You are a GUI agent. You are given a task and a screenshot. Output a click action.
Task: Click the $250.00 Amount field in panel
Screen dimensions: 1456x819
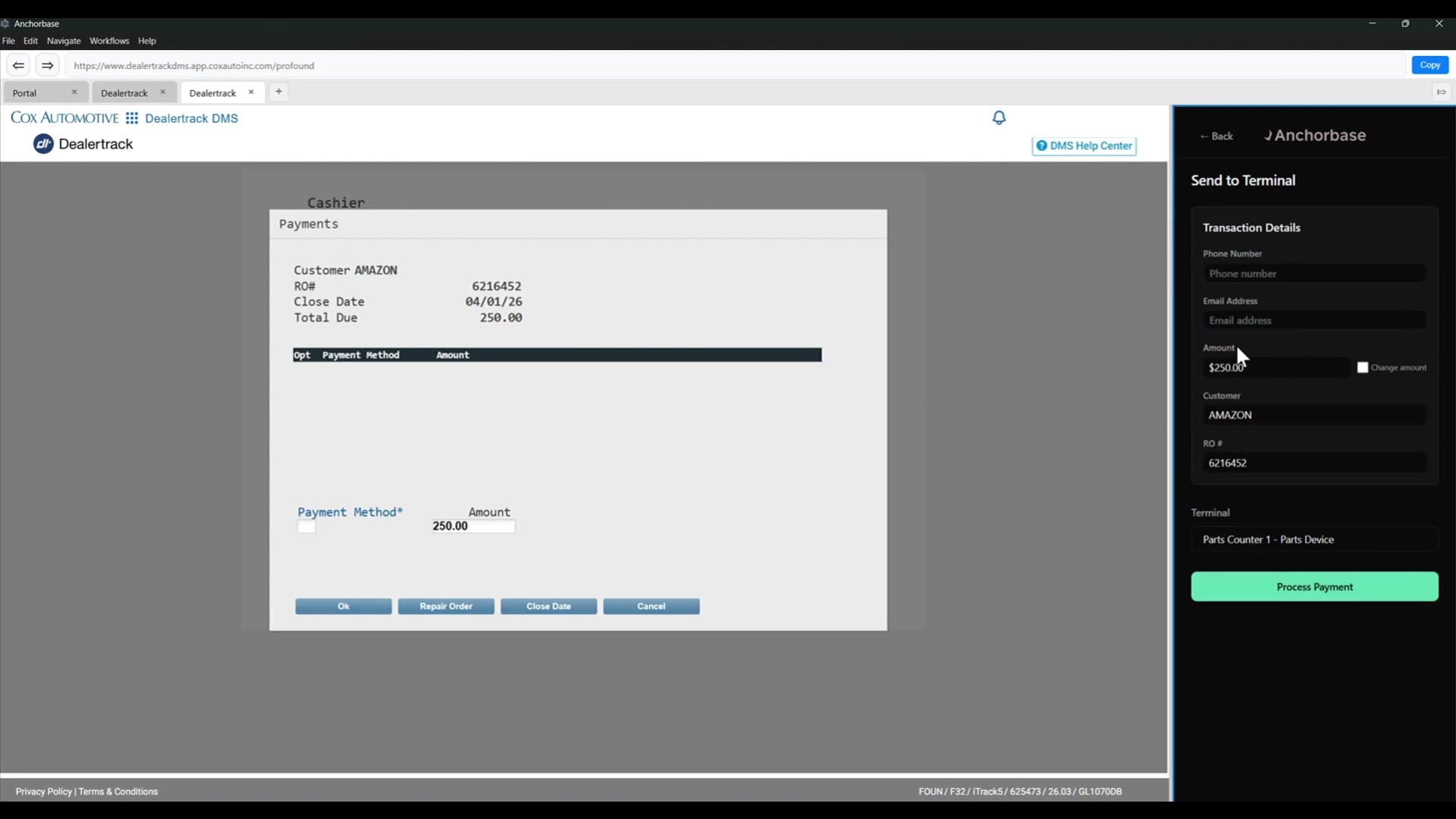pos(1276,368)
